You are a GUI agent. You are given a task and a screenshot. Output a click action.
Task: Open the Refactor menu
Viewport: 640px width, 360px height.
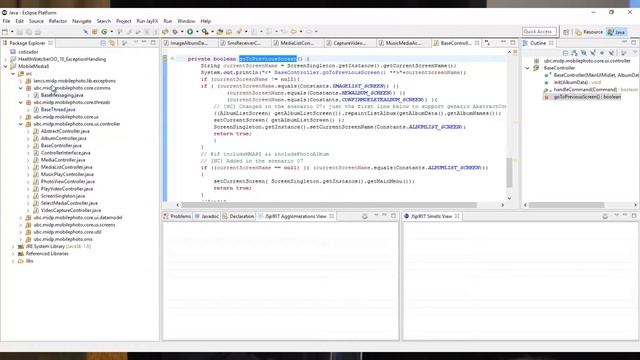[x=58, y=21]
